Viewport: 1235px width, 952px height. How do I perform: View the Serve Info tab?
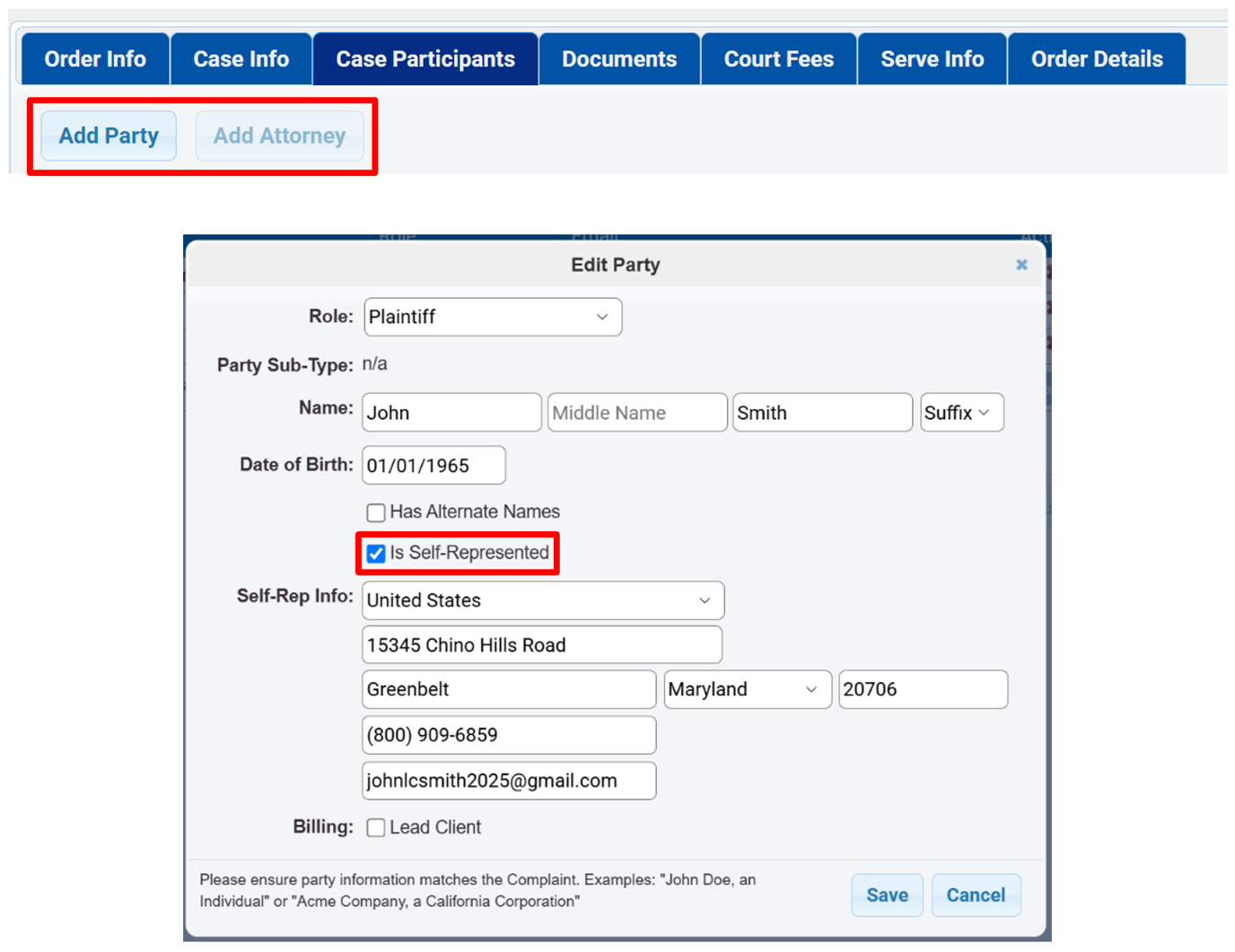(x=932, y=58)
